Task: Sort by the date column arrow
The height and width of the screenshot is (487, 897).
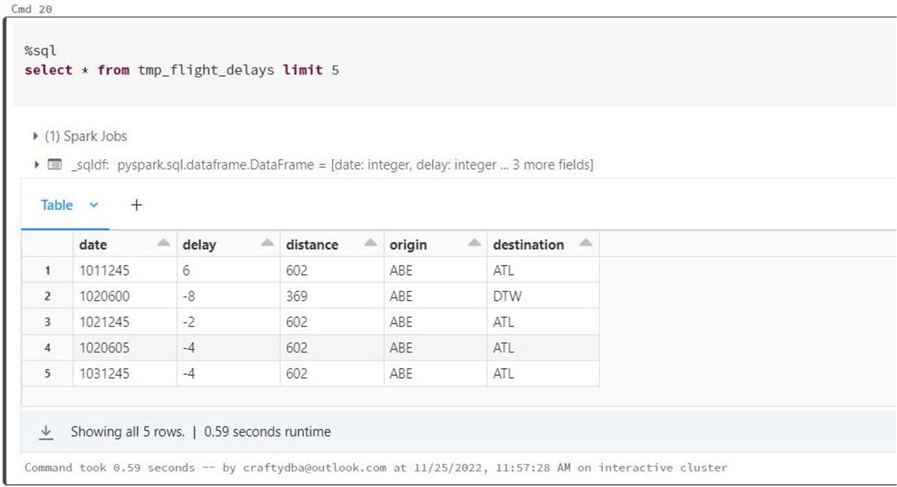Action: (x=163, y=244)
